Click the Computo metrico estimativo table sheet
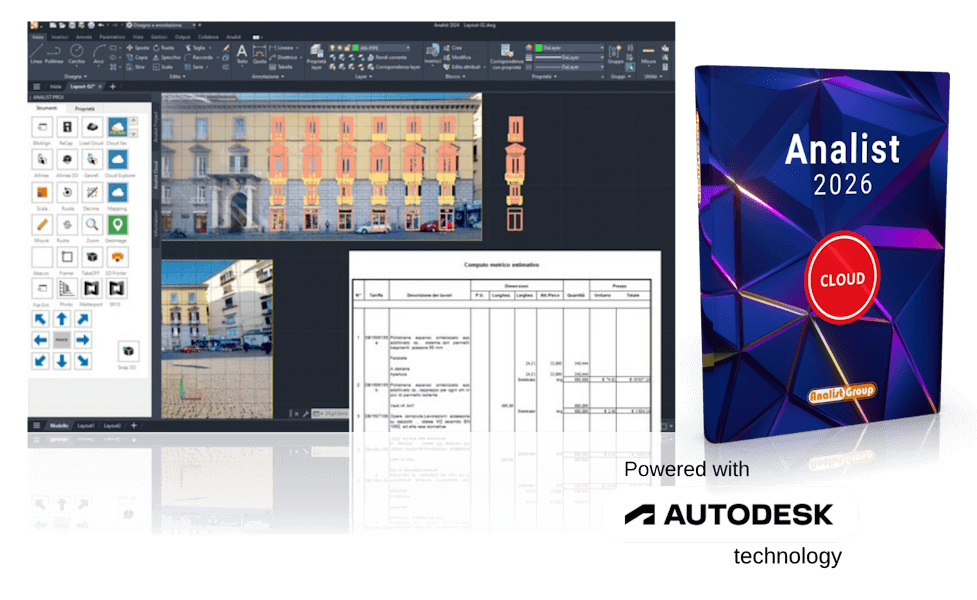This screenshot has height=600, width=977. [x=505, y=341]
